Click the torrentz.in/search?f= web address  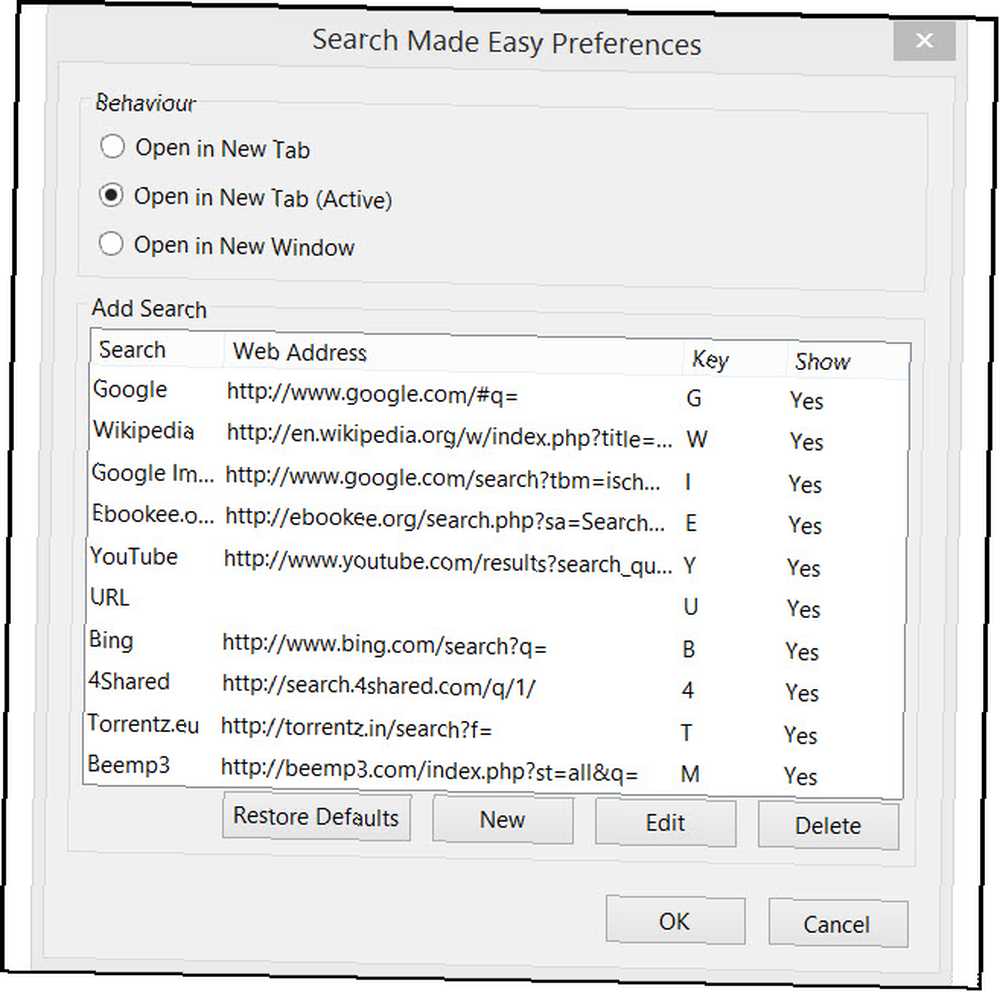point(357,728)
